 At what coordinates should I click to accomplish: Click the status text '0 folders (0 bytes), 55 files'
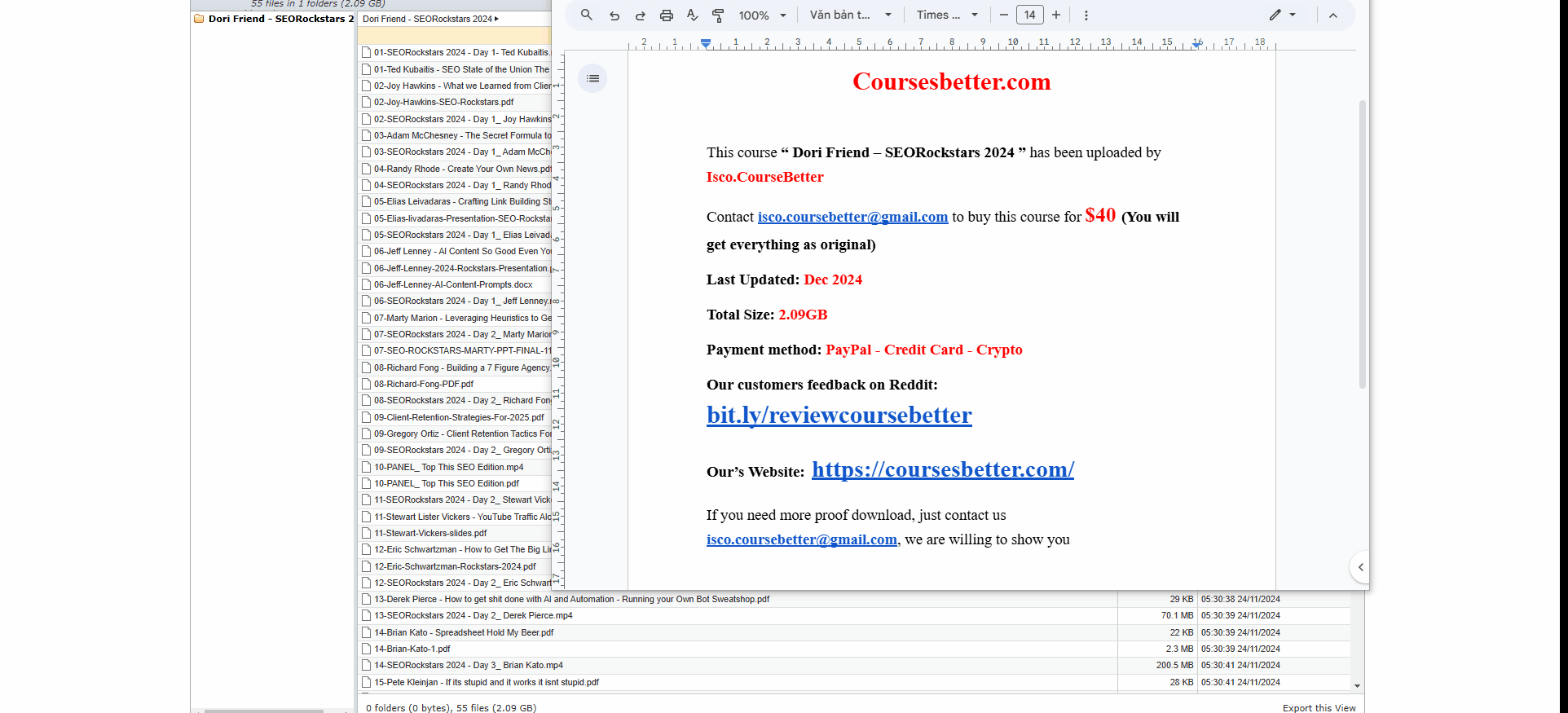pyautogui.click(x=451, y=707)
